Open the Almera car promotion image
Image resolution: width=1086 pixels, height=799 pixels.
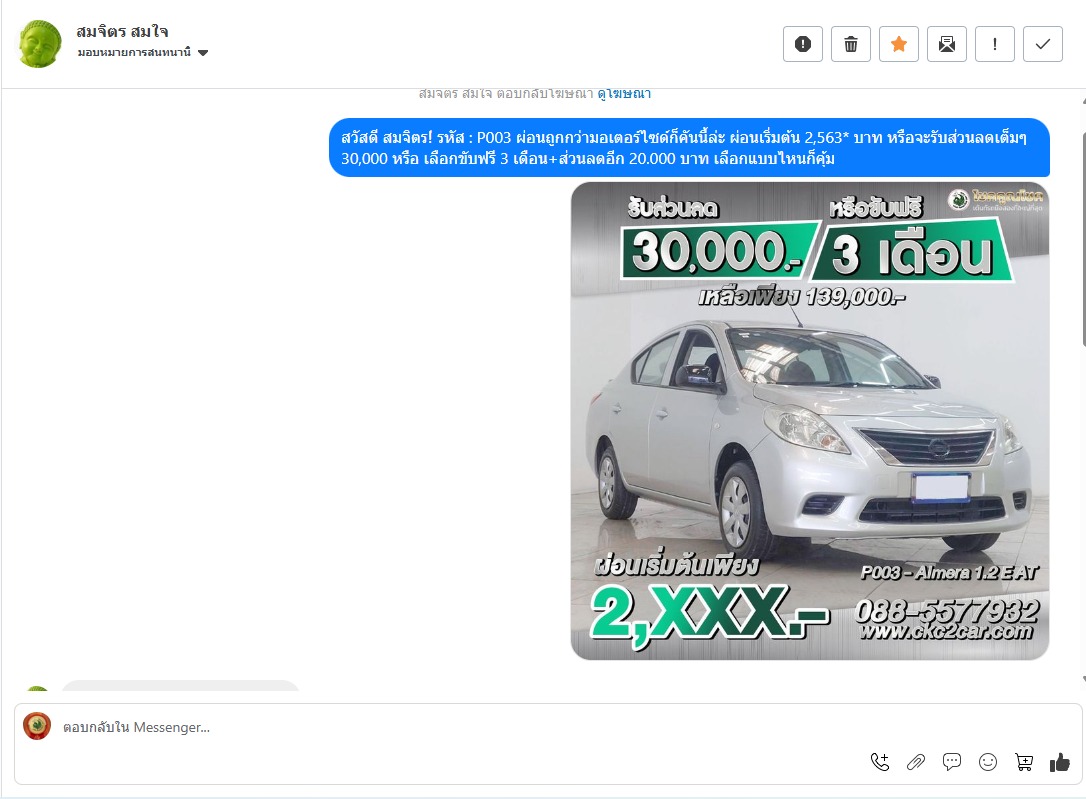point(810,421)
